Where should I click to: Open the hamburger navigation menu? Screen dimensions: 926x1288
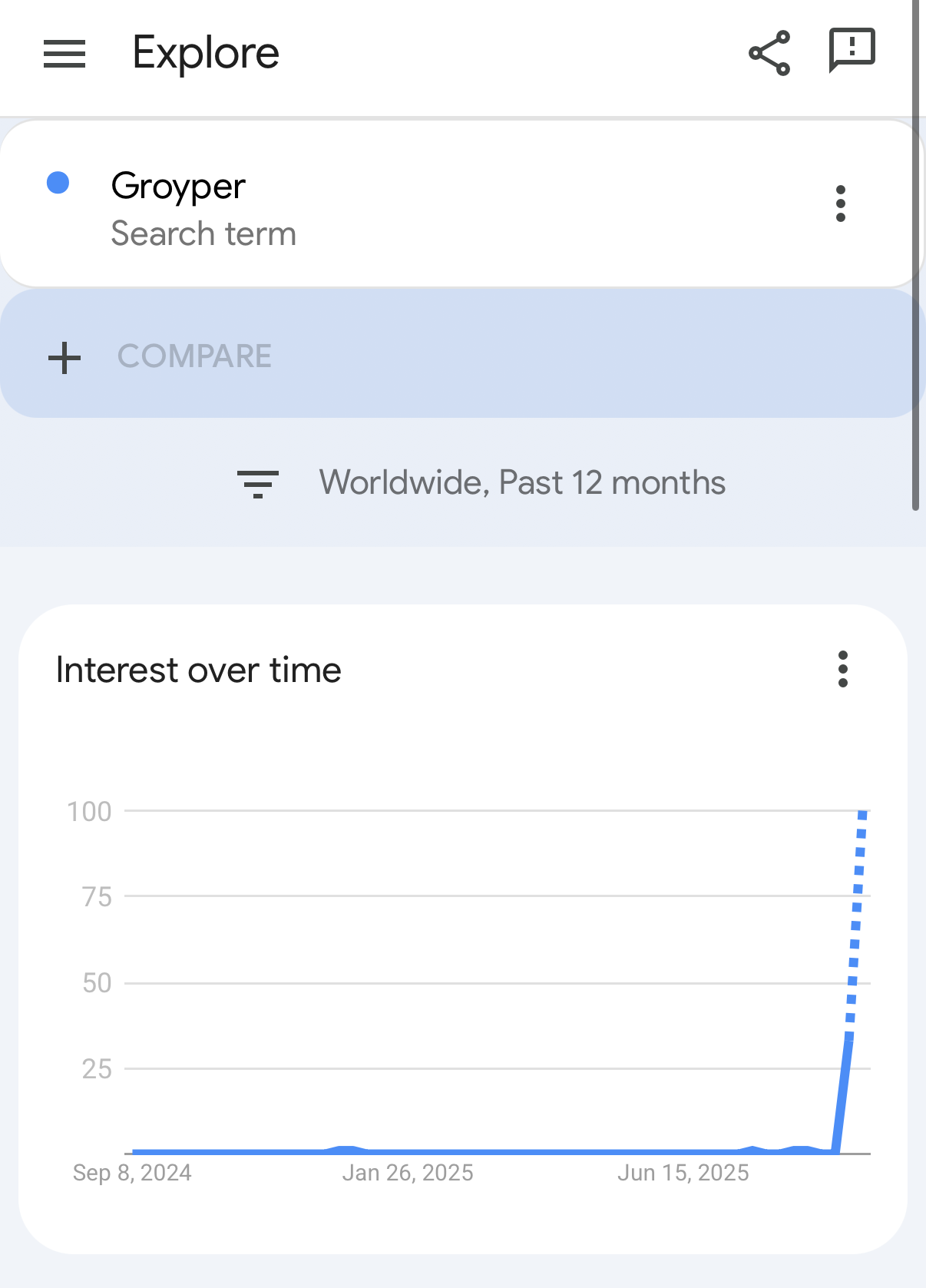click(x=64, y=53)
